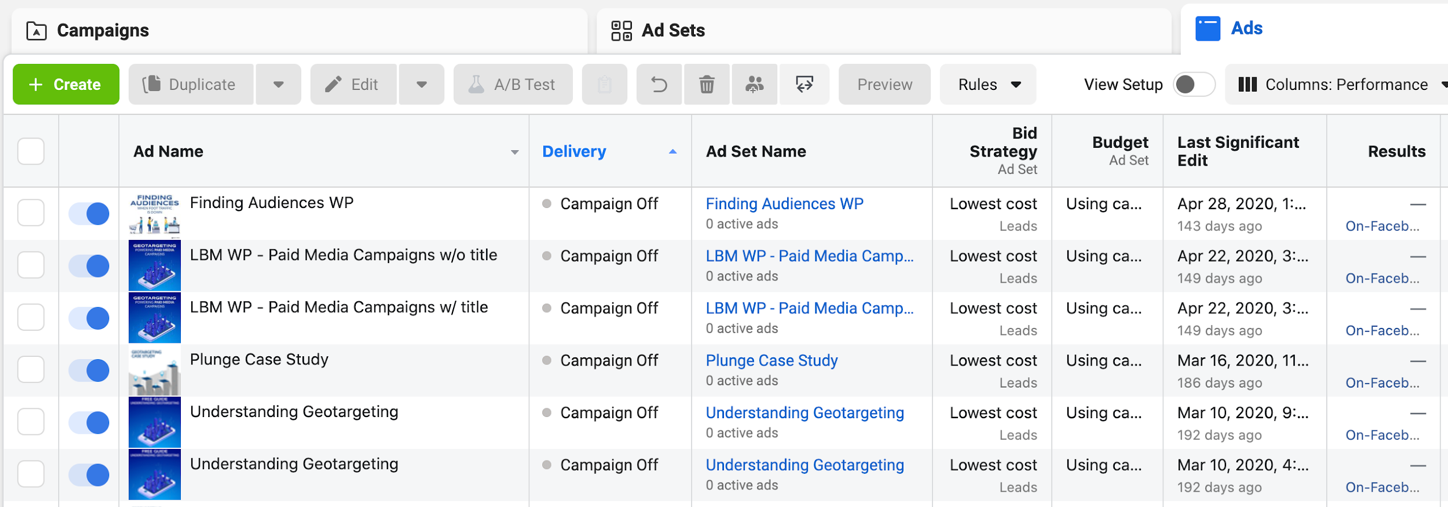1448x507 pixels.
Task: Switch to the Ad Sets tab
Action: [884, 31]
